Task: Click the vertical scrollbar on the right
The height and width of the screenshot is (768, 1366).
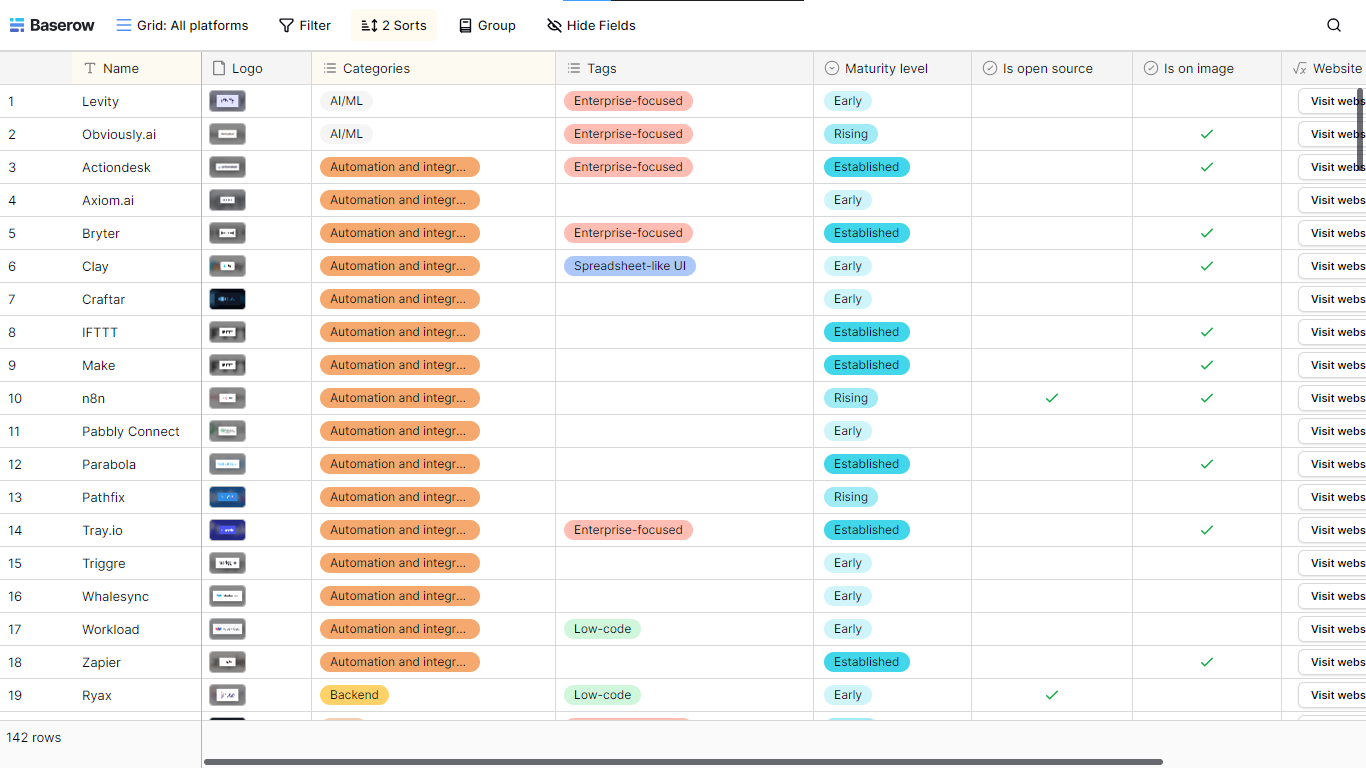Action: pos(1360,128)
